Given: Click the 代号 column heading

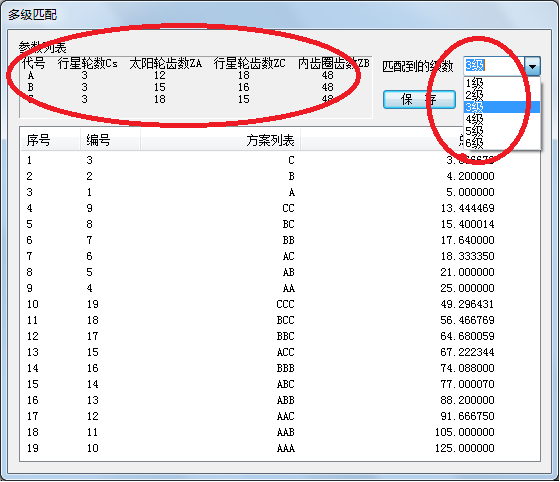Looking at the screenshot, I should tap(33, 64).
